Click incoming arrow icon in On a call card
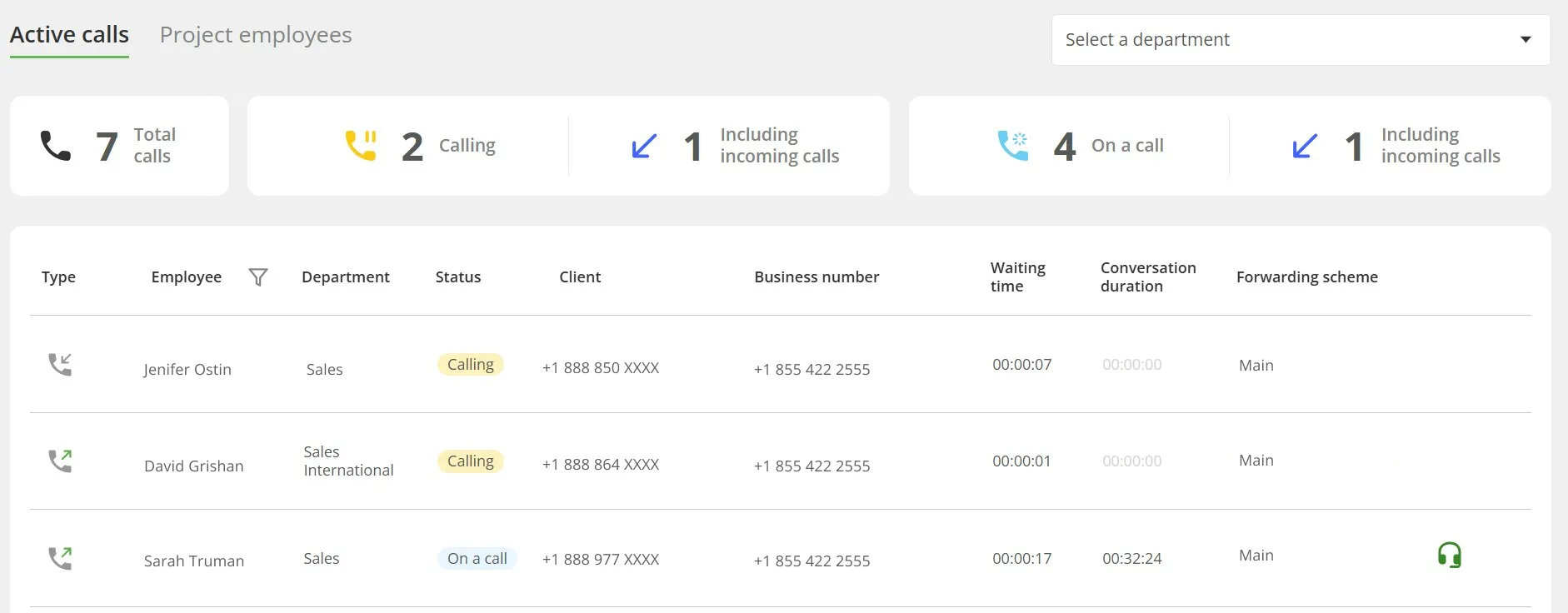 1305,147
